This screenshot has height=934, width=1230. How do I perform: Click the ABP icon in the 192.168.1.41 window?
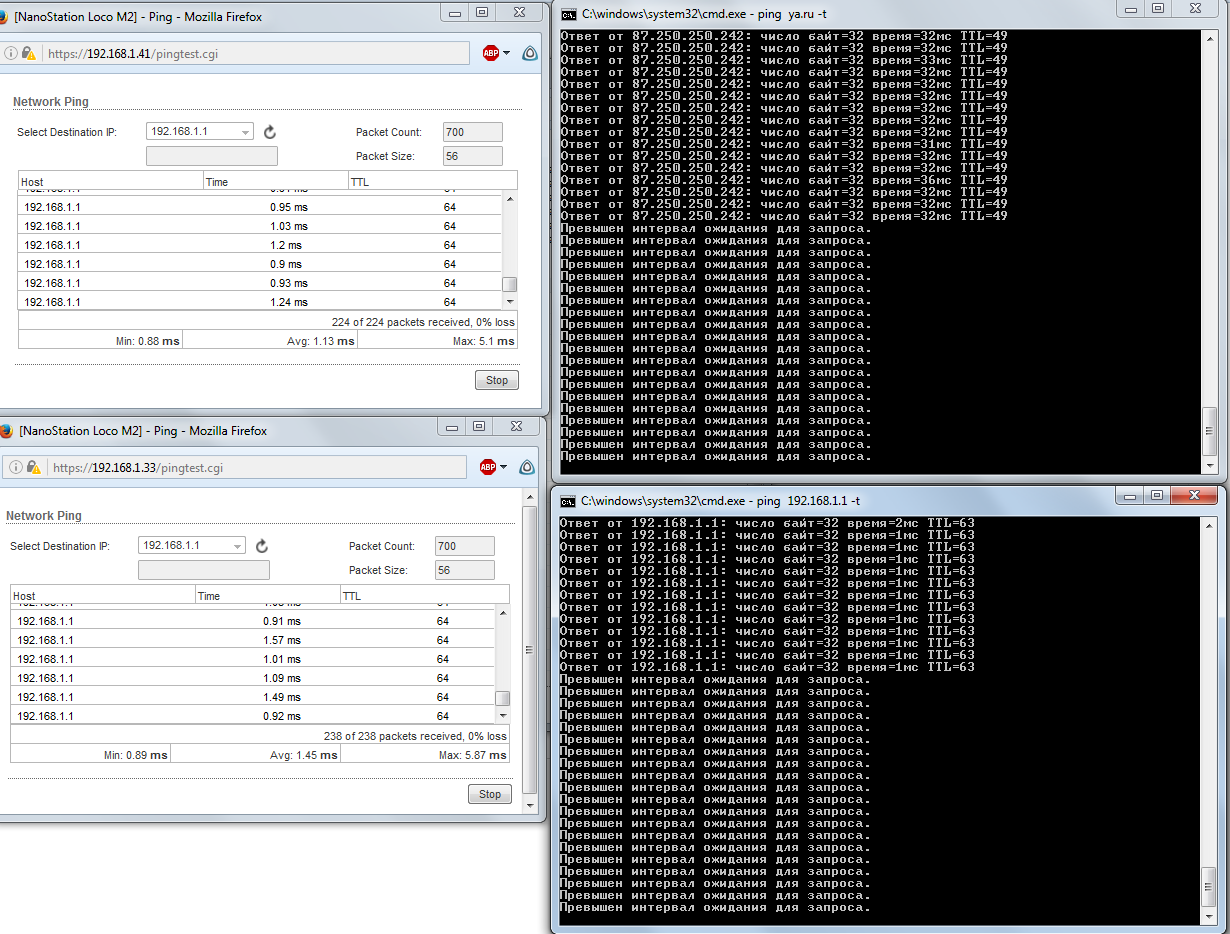490,53
